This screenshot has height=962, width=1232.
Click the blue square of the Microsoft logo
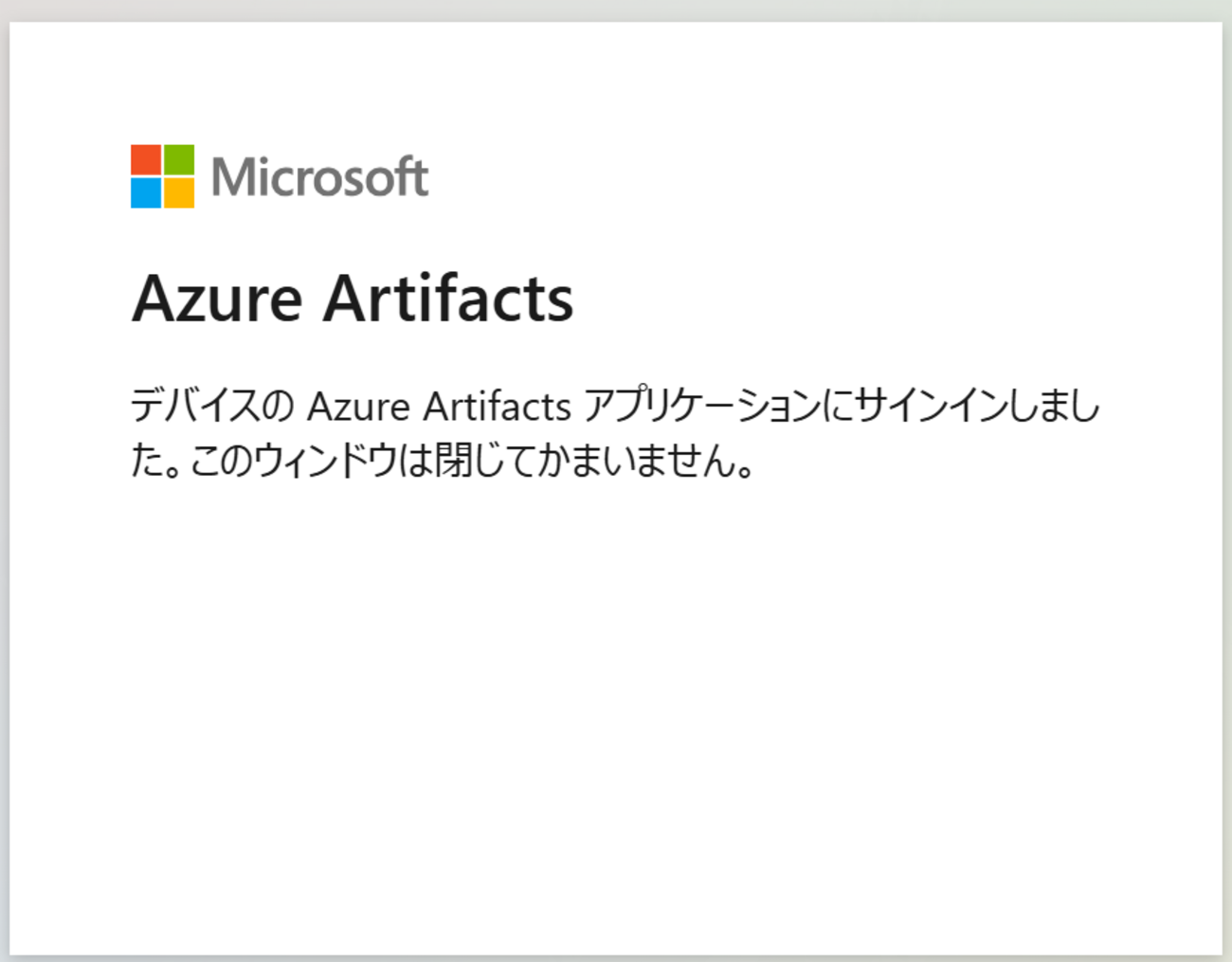(146, 192)
